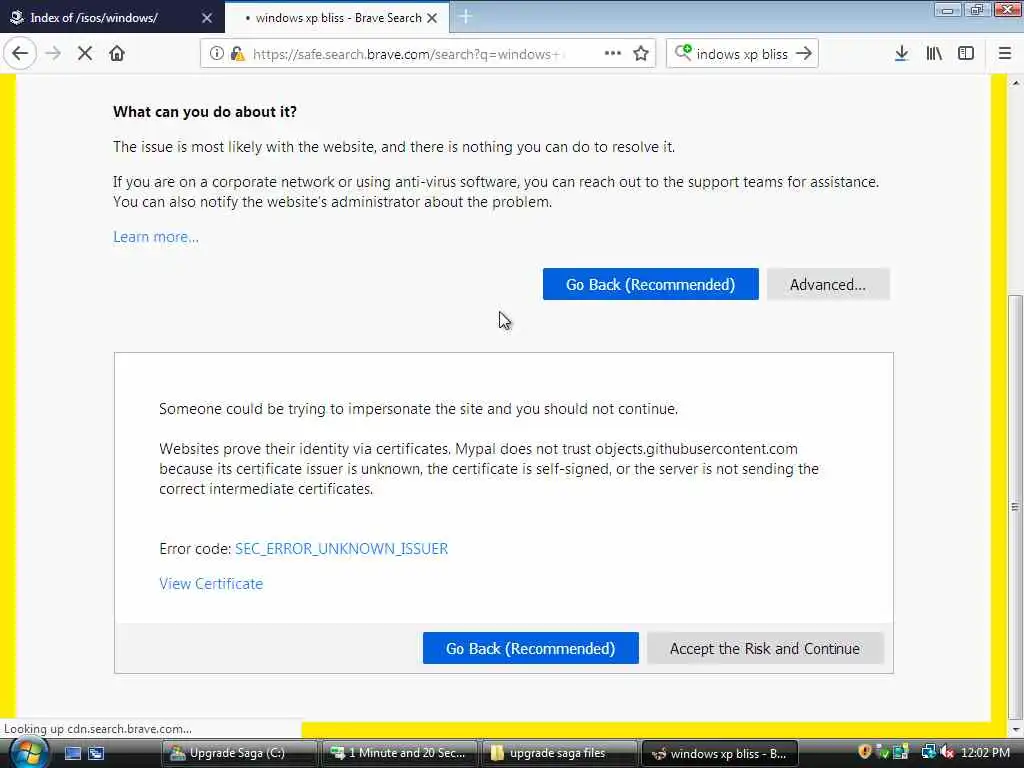This screenshot has height=768, width=1024.
Task: Open the downloads arrow icon
Action: pos(901,54)
